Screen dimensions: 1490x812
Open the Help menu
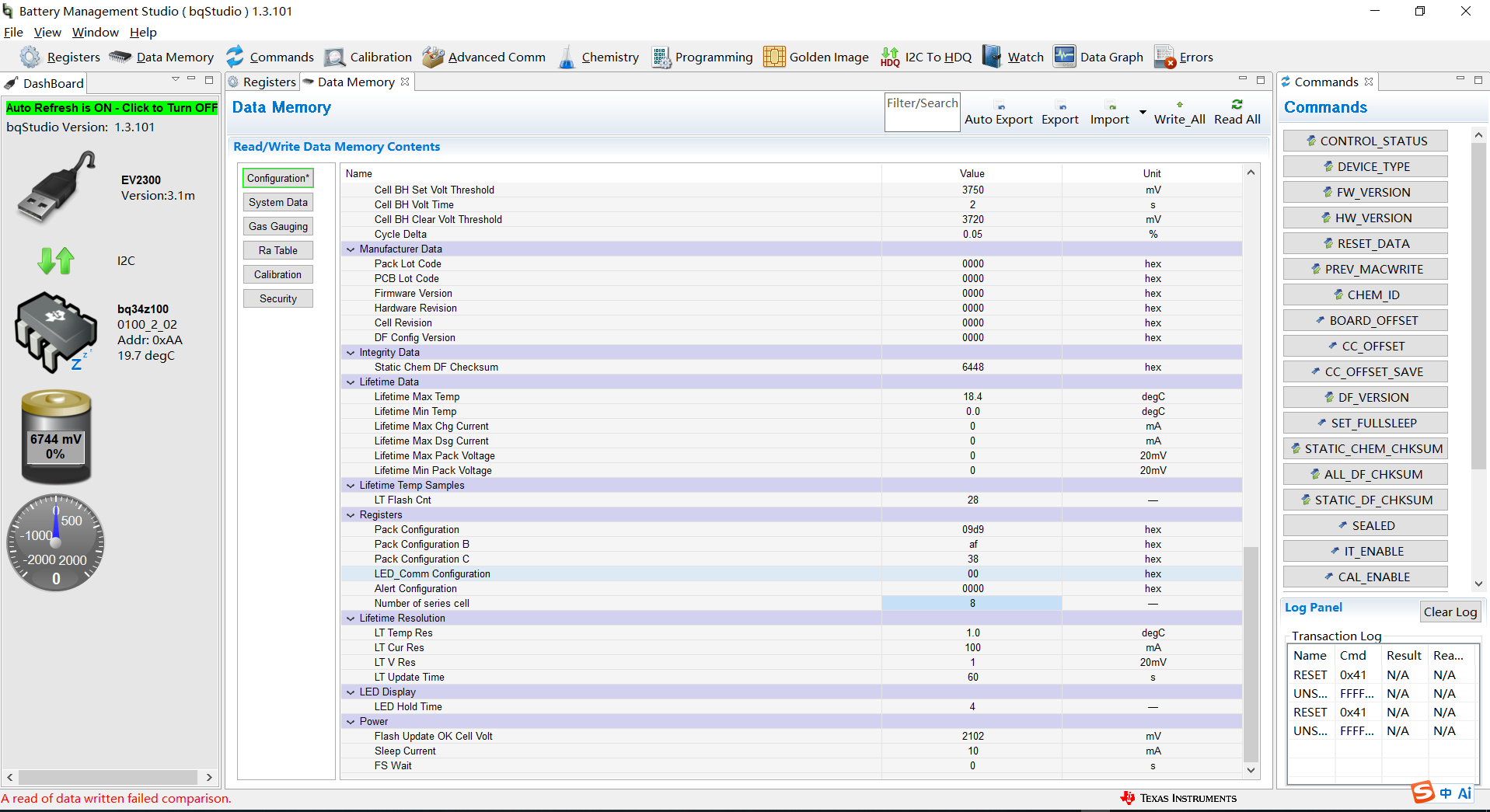[143, 32]
